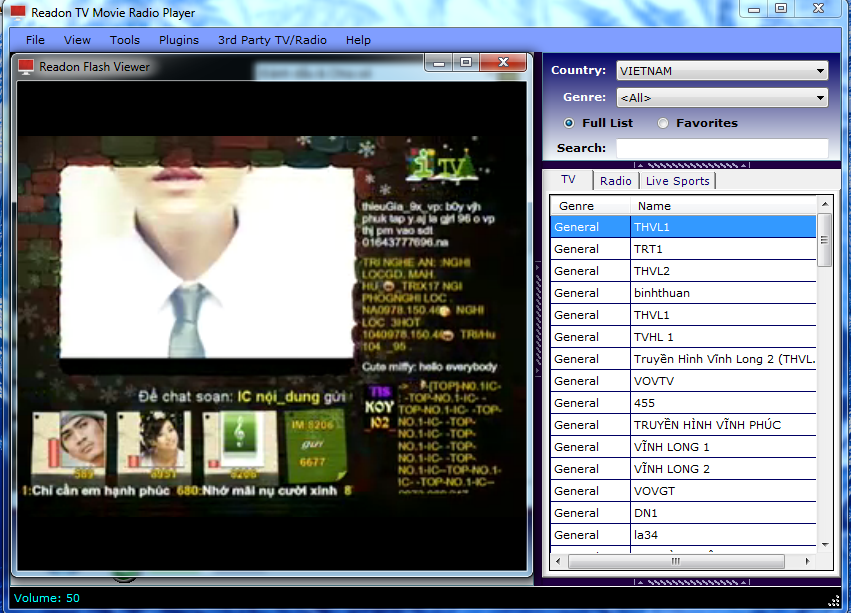Click the first General genre cell for THVL1
The height and width of the screenshot is (613, 851).
coord(590,227)
